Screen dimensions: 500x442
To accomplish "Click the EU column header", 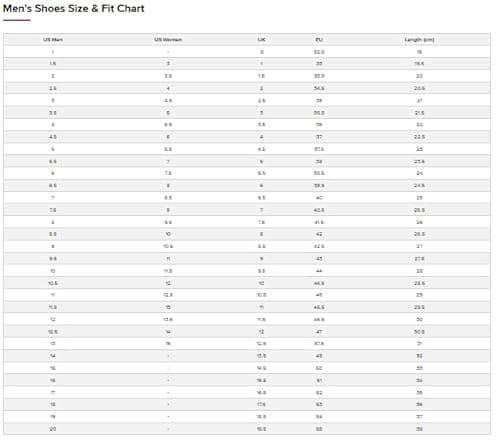I will point(319,40).
